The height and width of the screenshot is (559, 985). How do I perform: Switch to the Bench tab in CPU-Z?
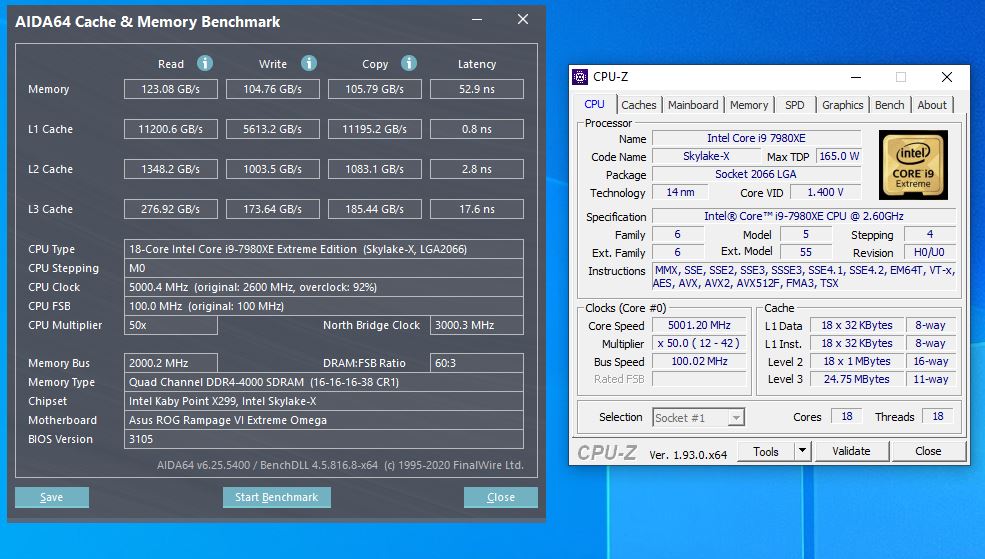(x=890, y=105)
